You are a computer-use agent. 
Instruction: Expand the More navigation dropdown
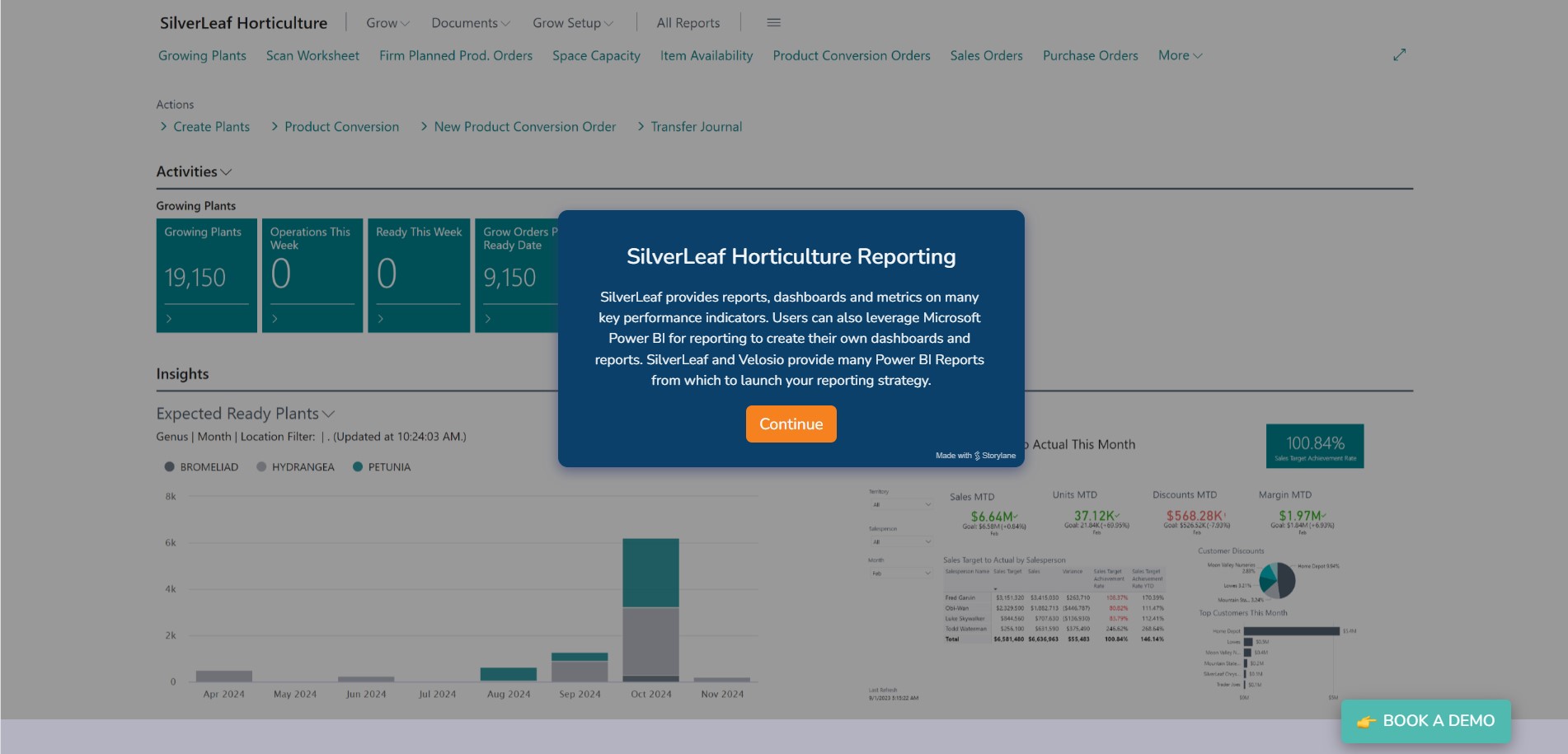1180,55
